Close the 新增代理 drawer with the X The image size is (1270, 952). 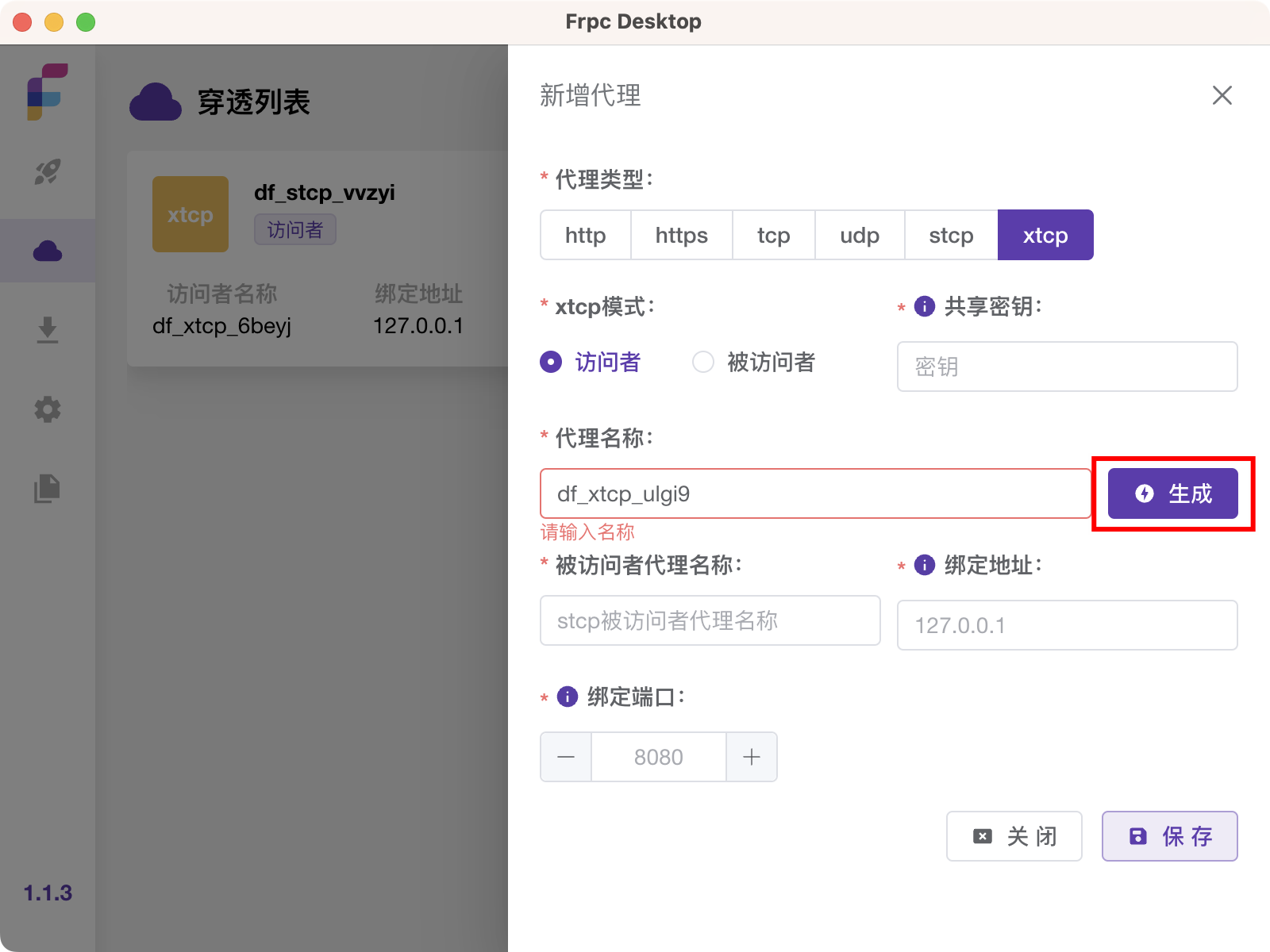[1222, 95]
